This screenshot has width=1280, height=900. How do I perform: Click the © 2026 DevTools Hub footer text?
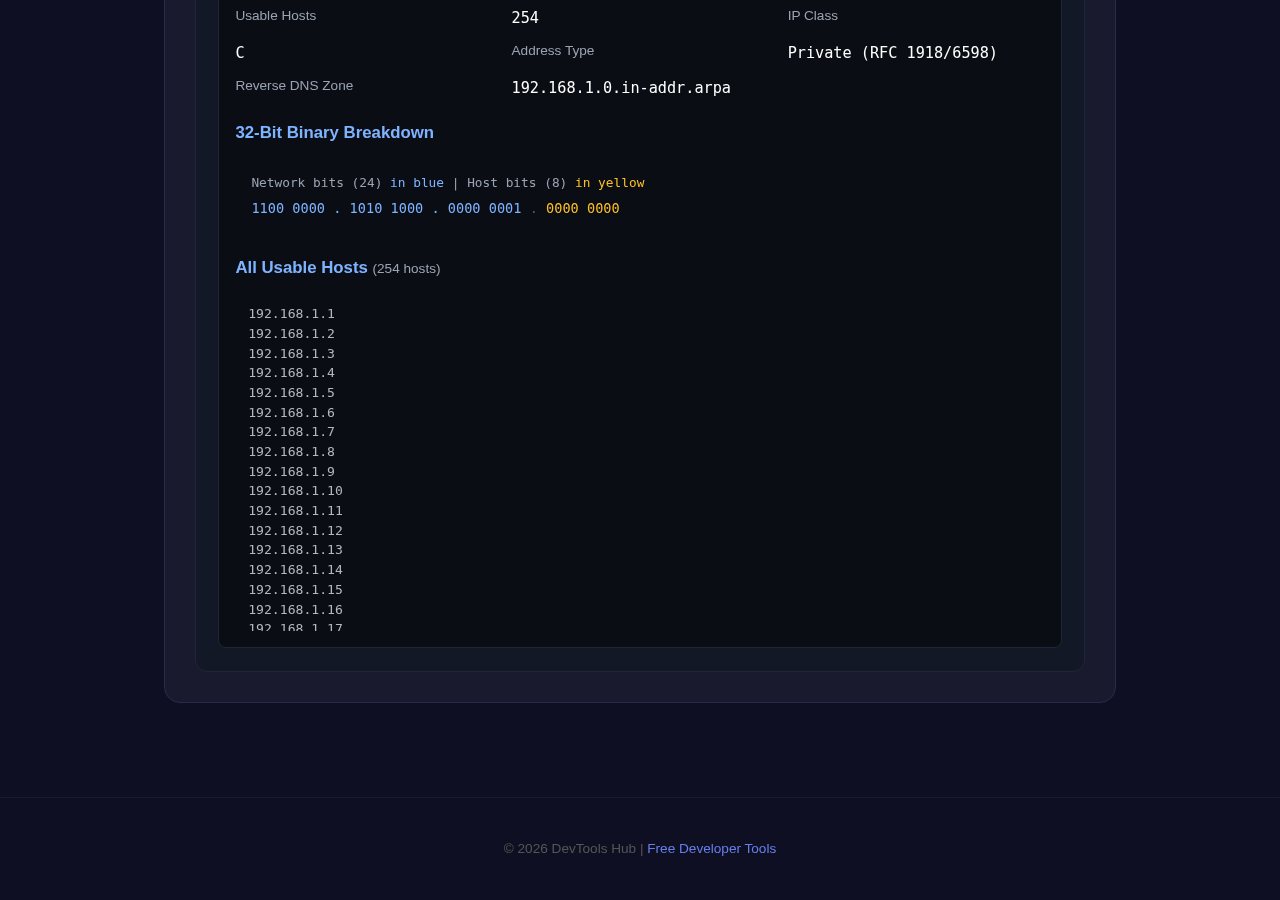(x=570, y=849)
